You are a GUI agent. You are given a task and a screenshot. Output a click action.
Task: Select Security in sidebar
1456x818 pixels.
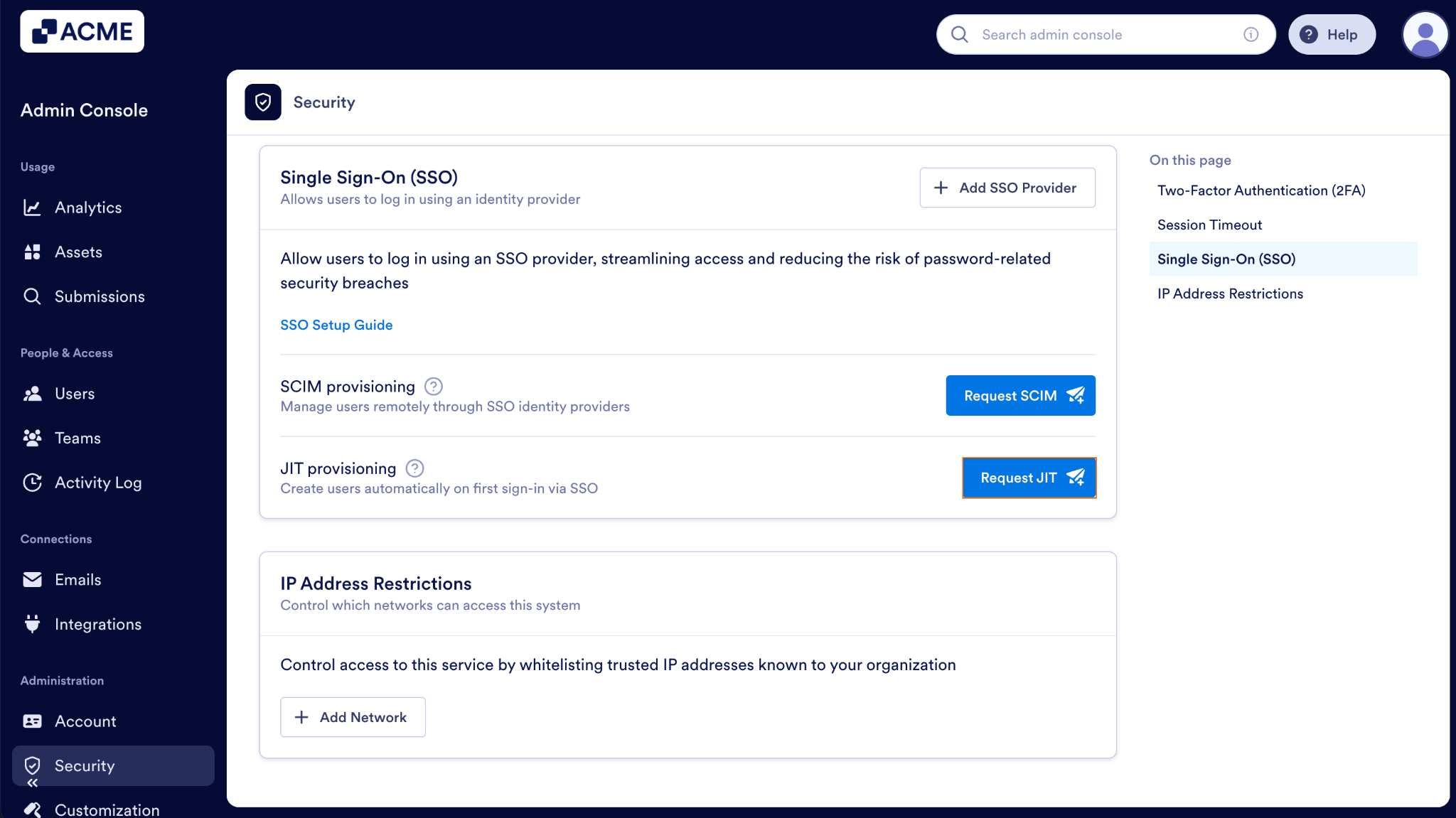click(113, 765)
